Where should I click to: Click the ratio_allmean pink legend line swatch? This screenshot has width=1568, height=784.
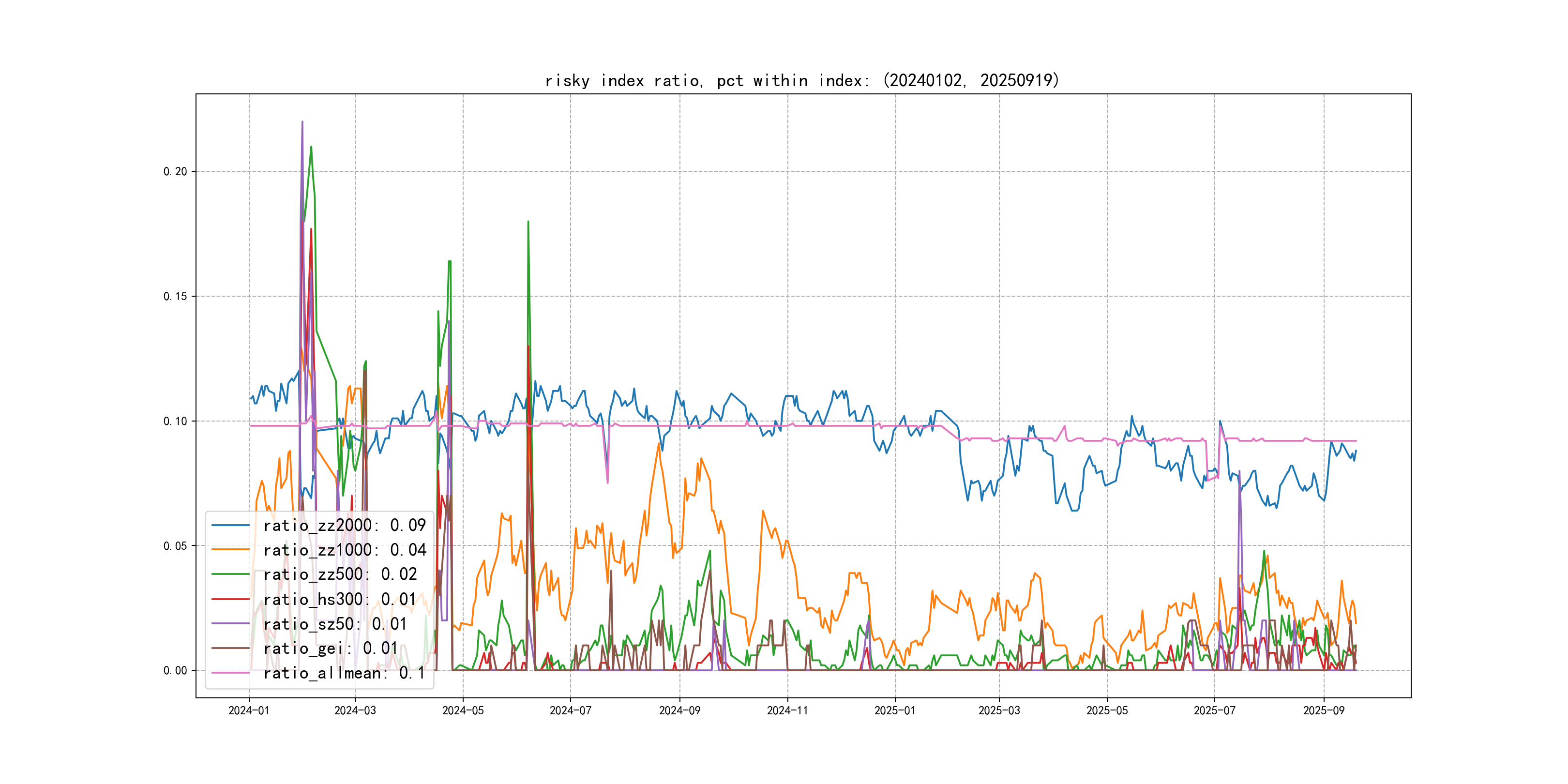230,673
